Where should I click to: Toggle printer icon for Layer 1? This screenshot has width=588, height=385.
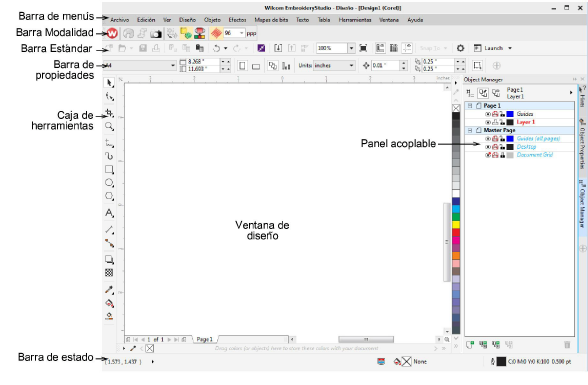click(x=495, y=122)
